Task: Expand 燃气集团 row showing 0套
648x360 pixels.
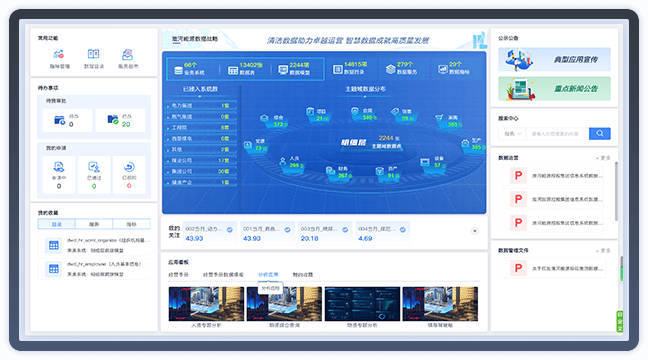Action: point(201,117)
